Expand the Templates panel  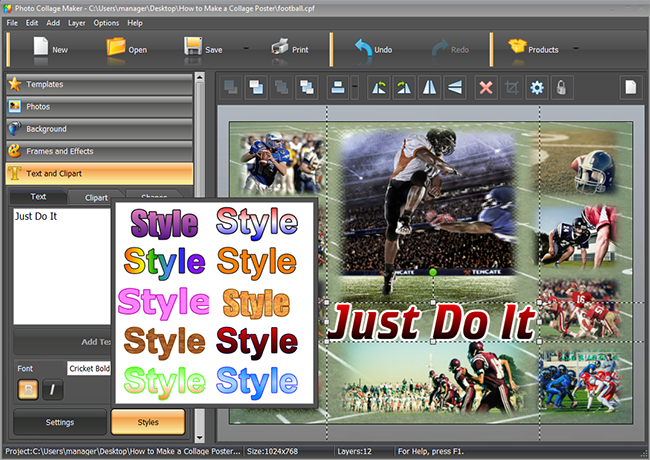(x=99, y=84)
